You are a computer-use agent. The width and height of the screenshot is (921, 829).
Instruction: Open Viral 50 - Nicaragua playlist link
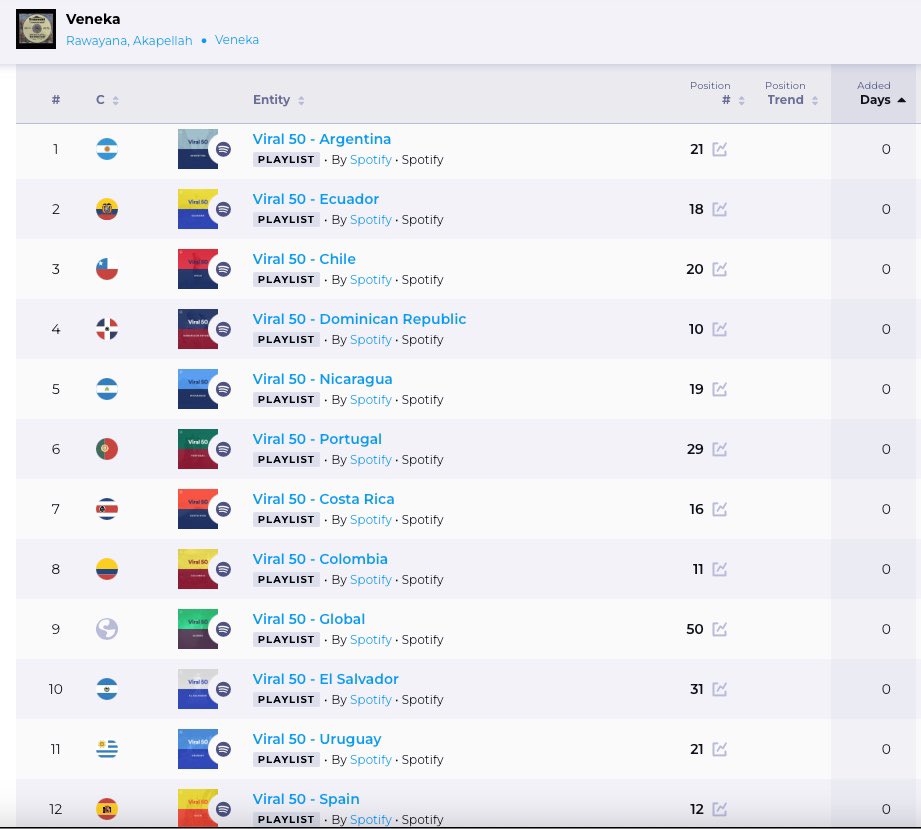(x=322, y=379)
